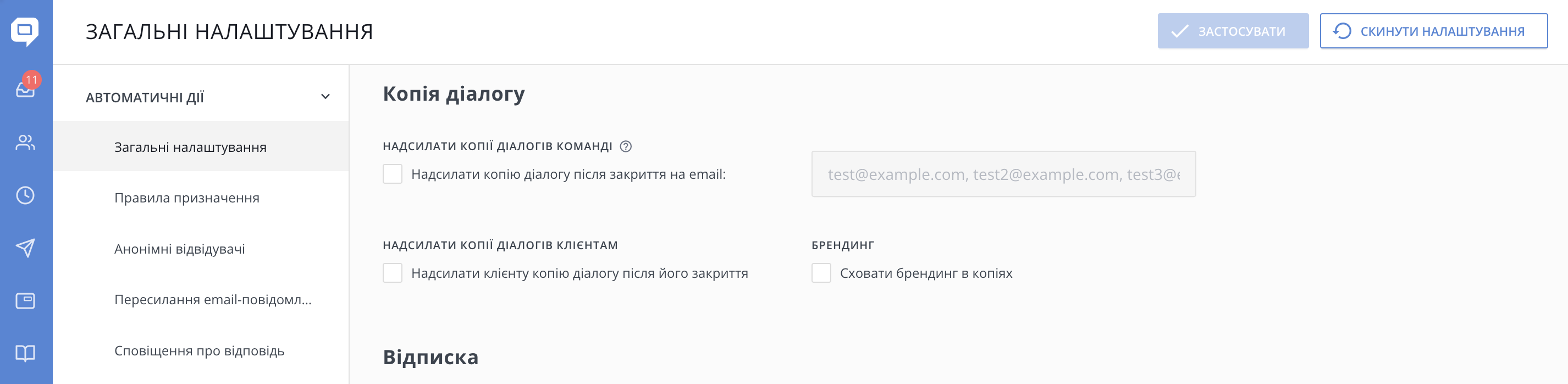Open the inbox with 11 notifications

[x=25, y=89]
